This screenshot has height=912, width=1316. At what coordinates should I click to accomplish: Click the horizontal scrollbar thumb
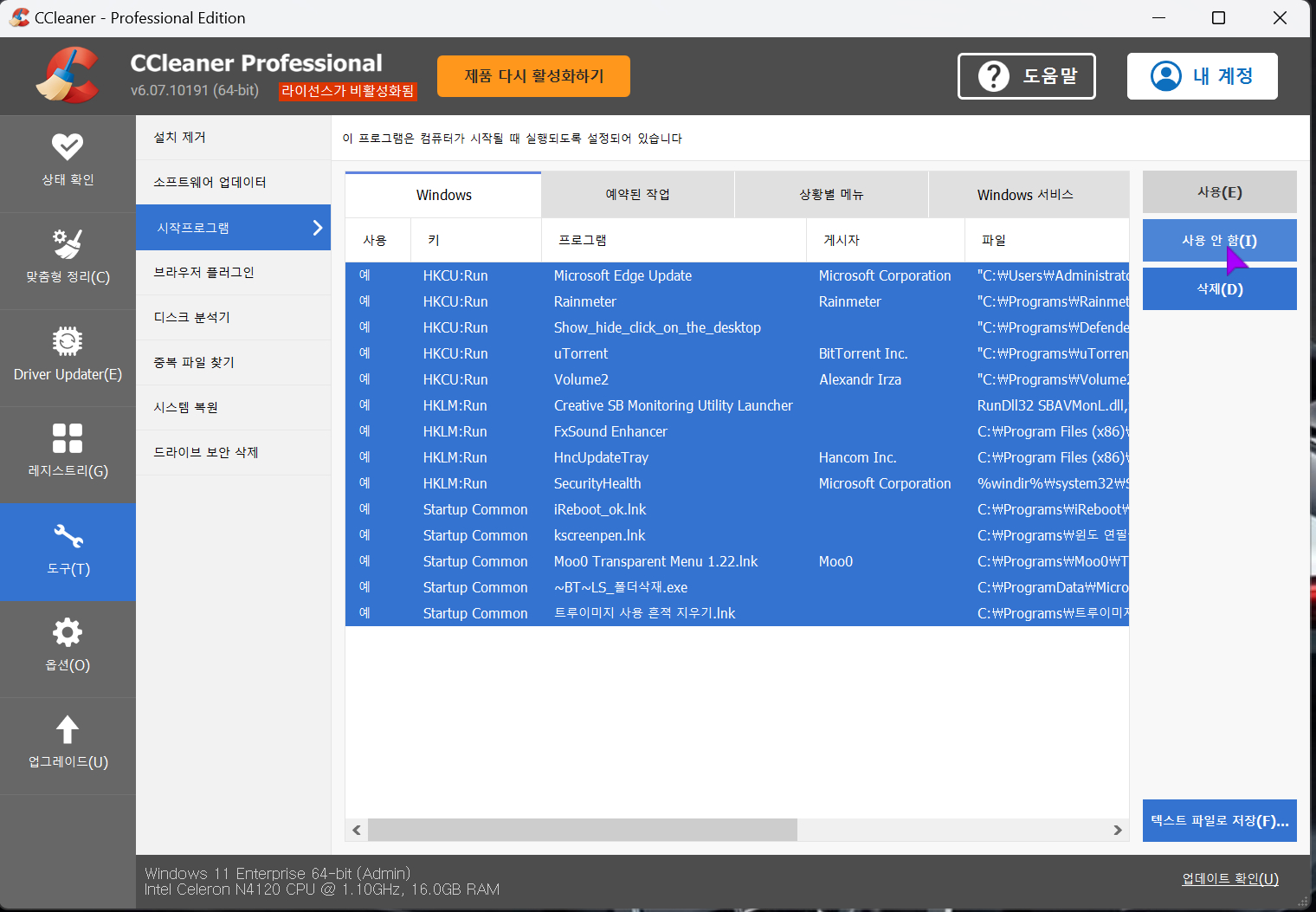pos(583,830)
